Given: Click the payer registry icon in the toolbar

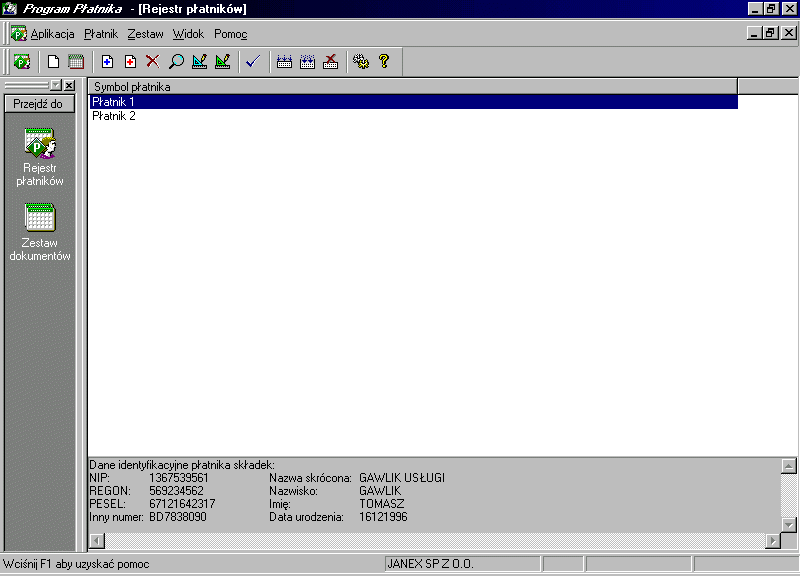Looking at the screenshot, I should [x=21, y=62].
